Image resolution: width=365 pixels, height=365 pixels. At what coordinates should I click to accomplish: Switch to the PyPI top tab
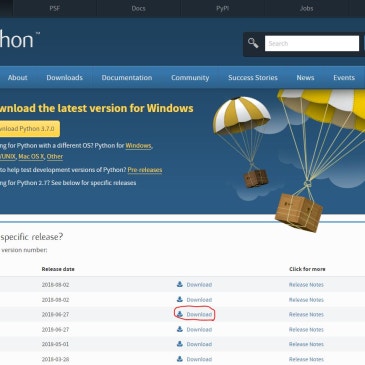222,8
